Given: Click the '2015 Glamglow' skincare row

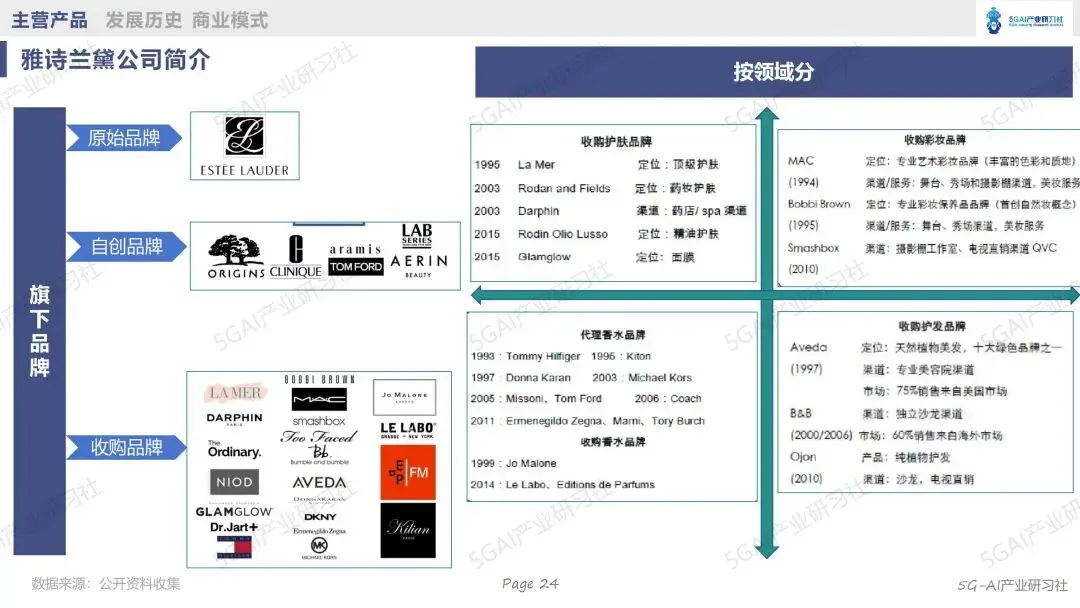Looking at the screenshot, I should (x=584, y=257).
